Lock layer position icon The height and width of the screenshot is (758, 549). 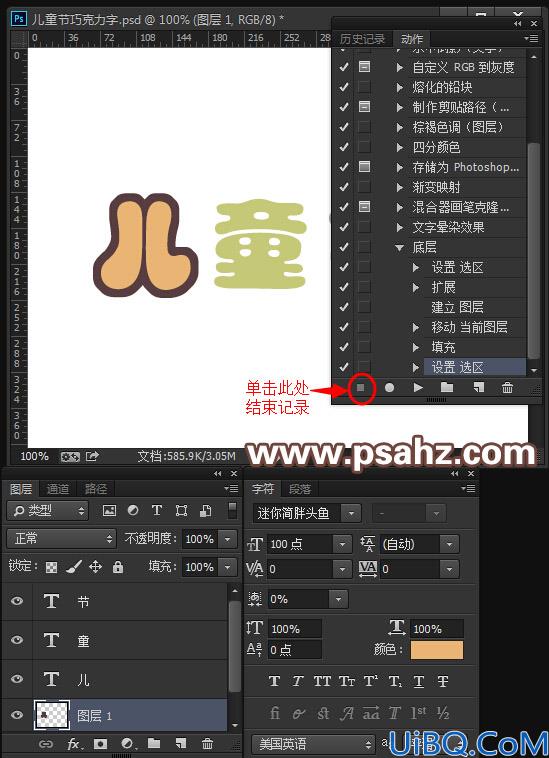point(96,567)
